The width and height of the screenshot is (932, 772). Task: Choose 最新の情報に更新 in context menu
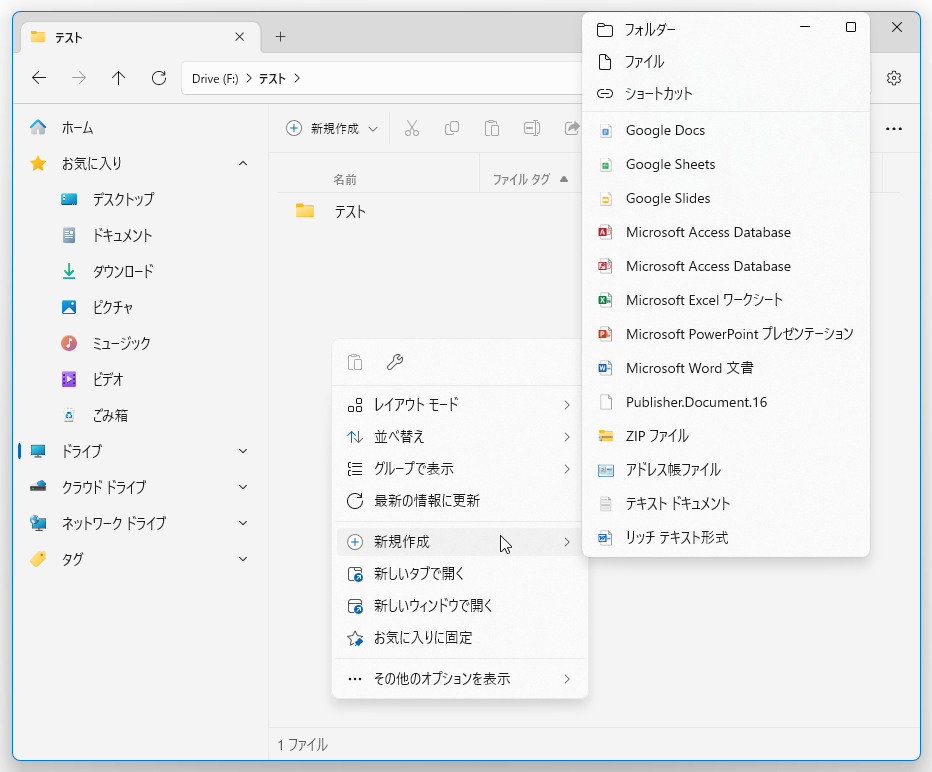click(460, 501)
